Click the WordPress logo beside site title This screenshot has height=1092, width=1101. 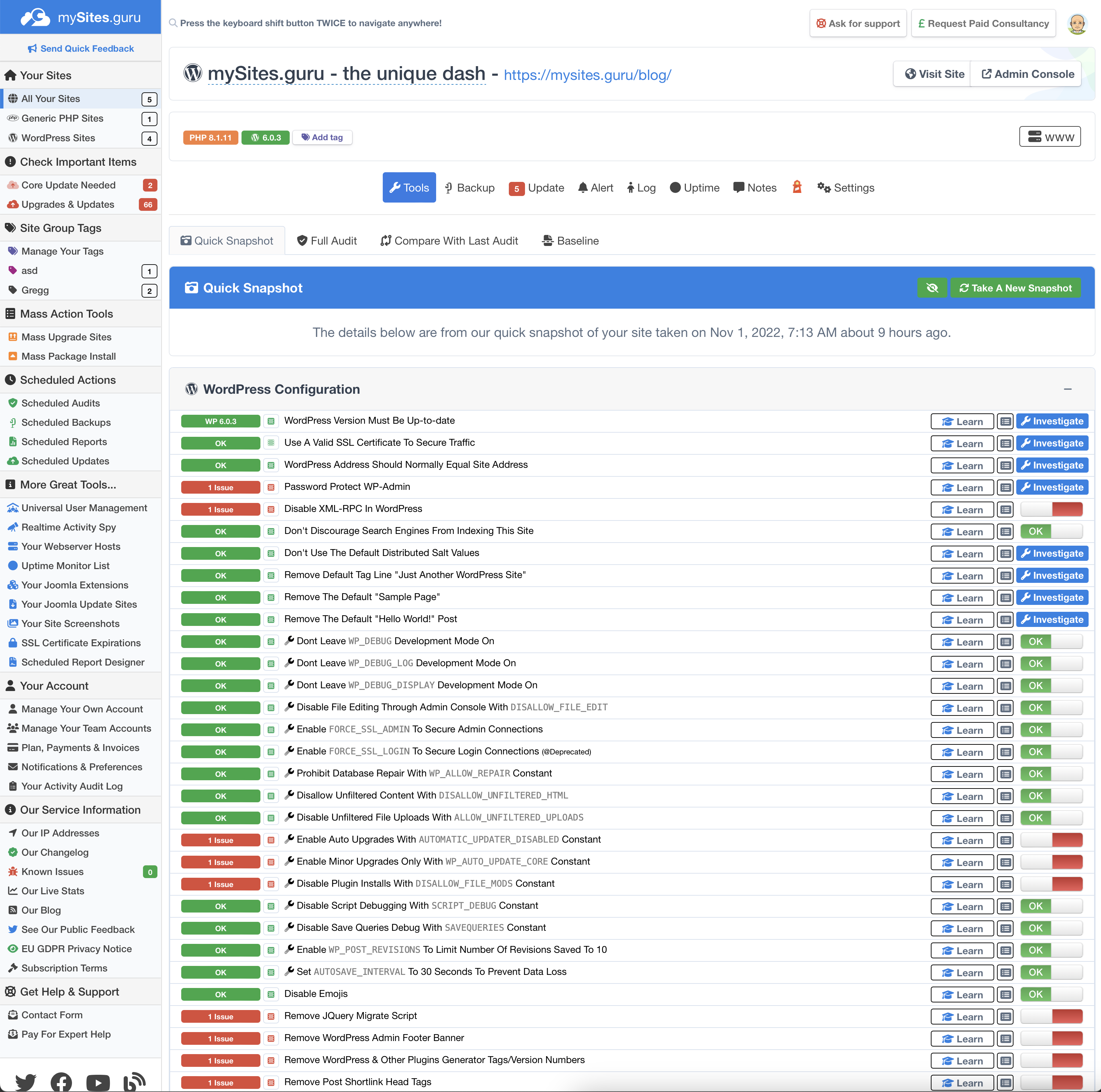(x=193, y=73)
